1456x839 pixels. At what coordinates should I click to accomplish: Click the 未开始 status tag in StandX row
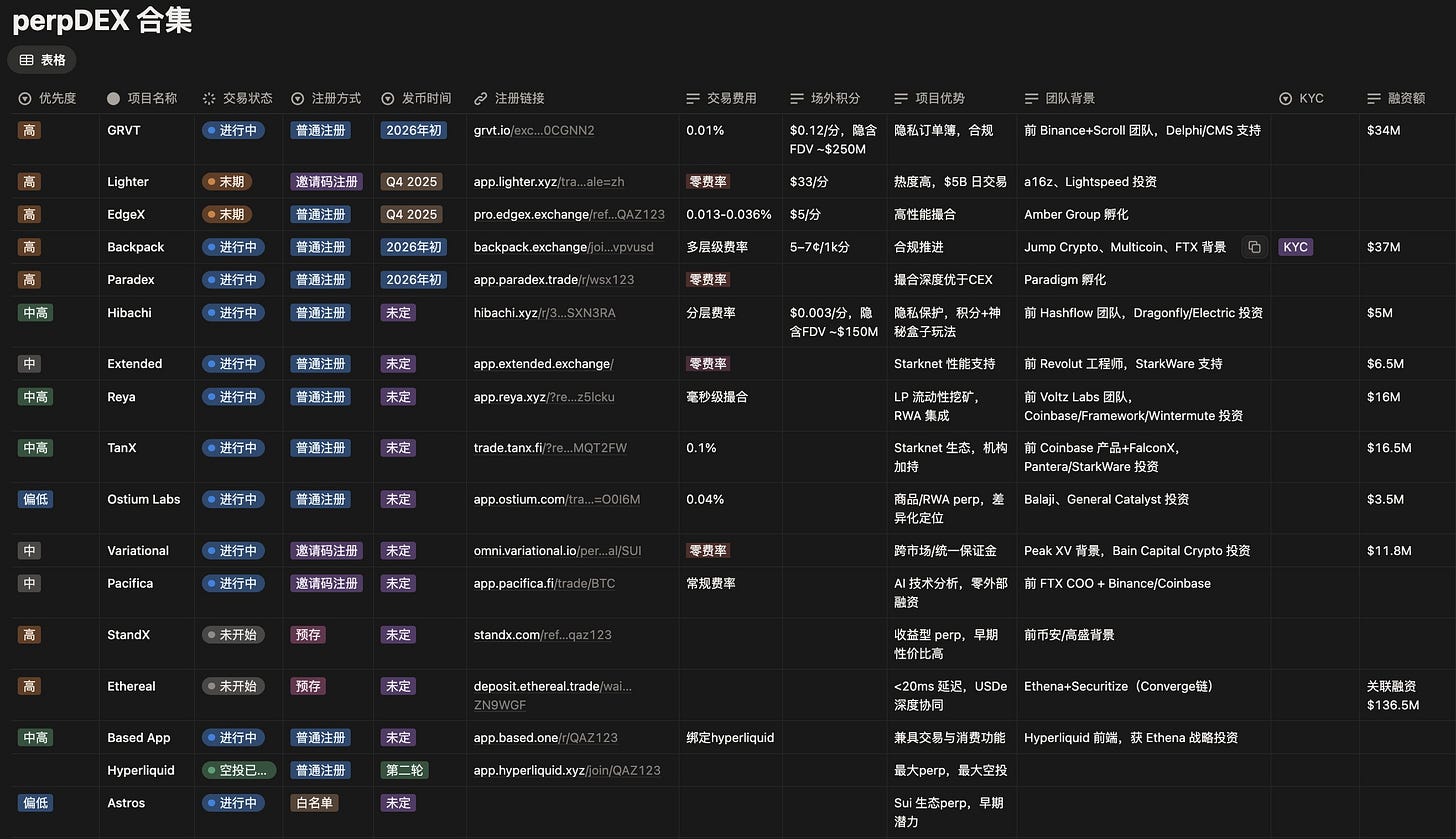coord(233,634)
